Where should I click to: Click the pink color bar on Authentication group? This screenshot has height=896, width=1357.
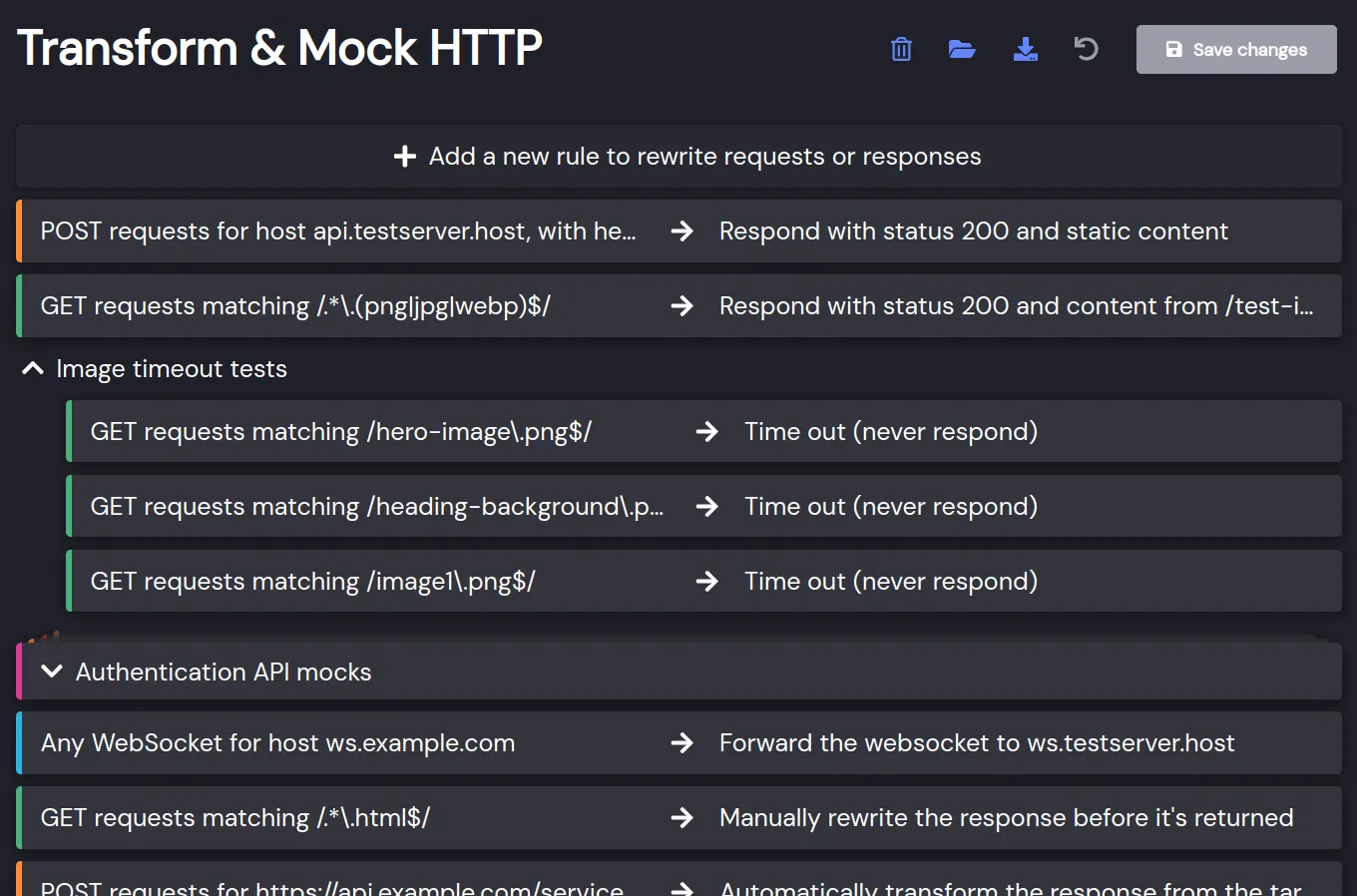[x=19, y=672]
